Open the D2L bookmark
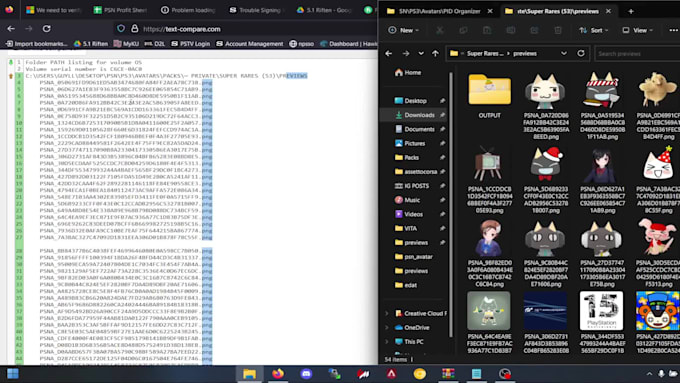The image size is (680, 383). (155, 43)
